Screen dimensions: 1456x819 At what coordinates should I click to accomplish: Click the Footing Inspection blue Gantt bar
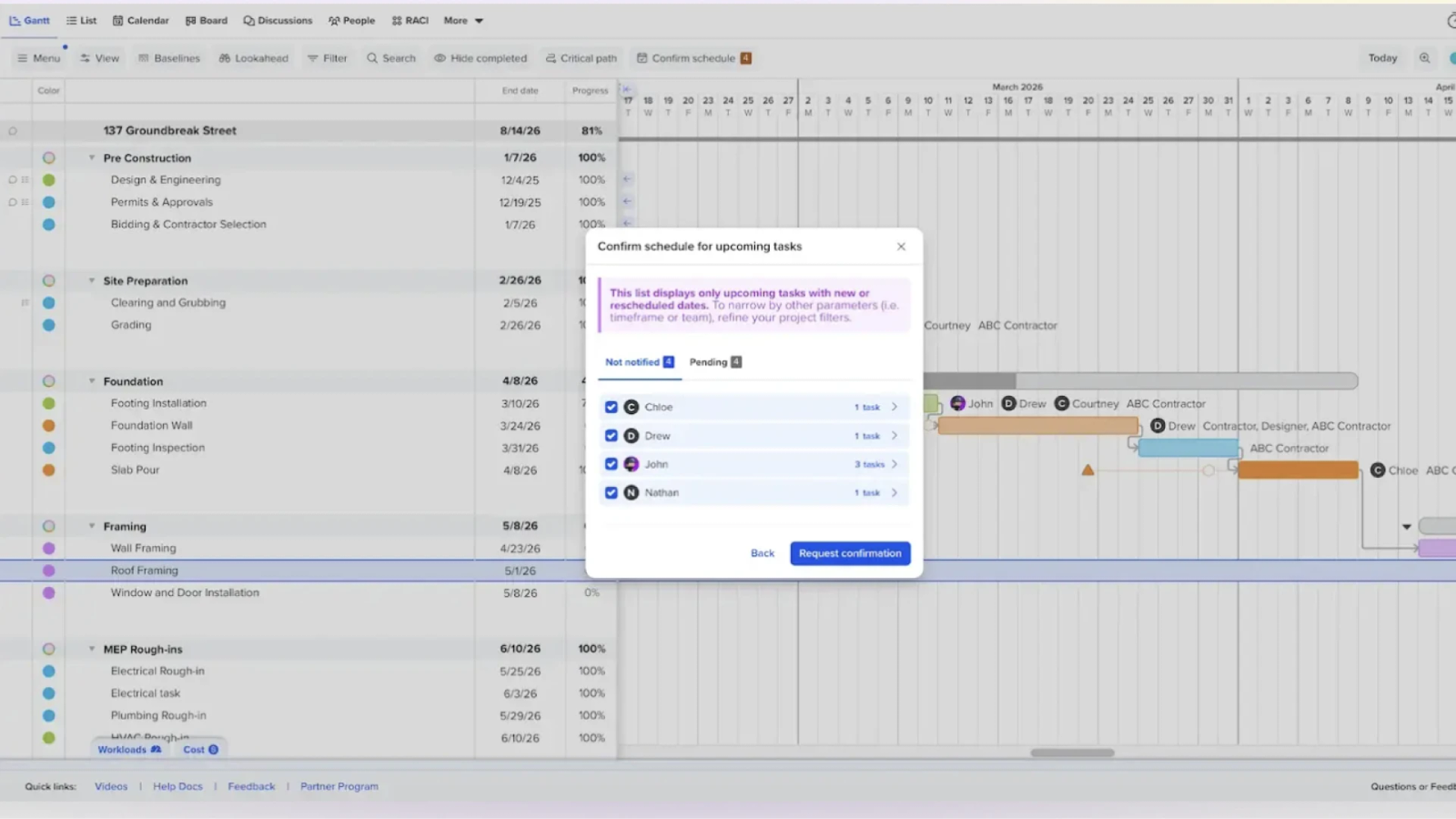[1188, 448]
